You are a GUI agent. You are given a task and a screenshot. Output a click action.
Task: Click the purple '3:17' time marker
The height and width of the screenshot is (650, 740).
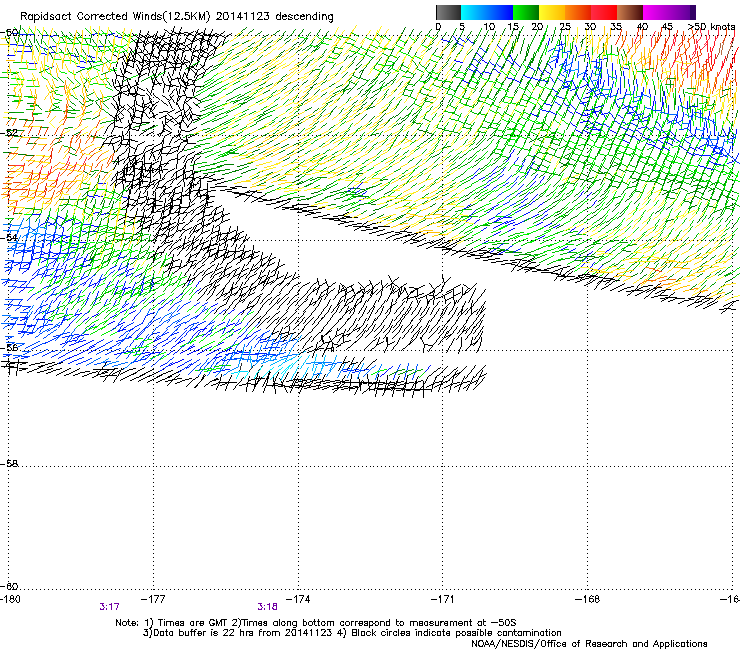pyautogui.click(x=109, y=607)
